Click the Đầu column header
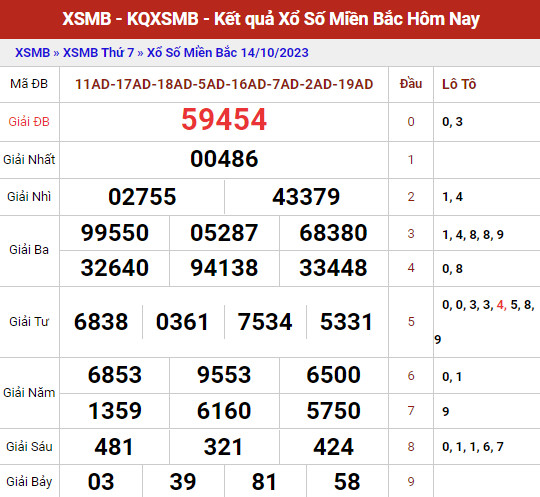The height and width of the screenshot is (497, 540). tap(411, 84)
